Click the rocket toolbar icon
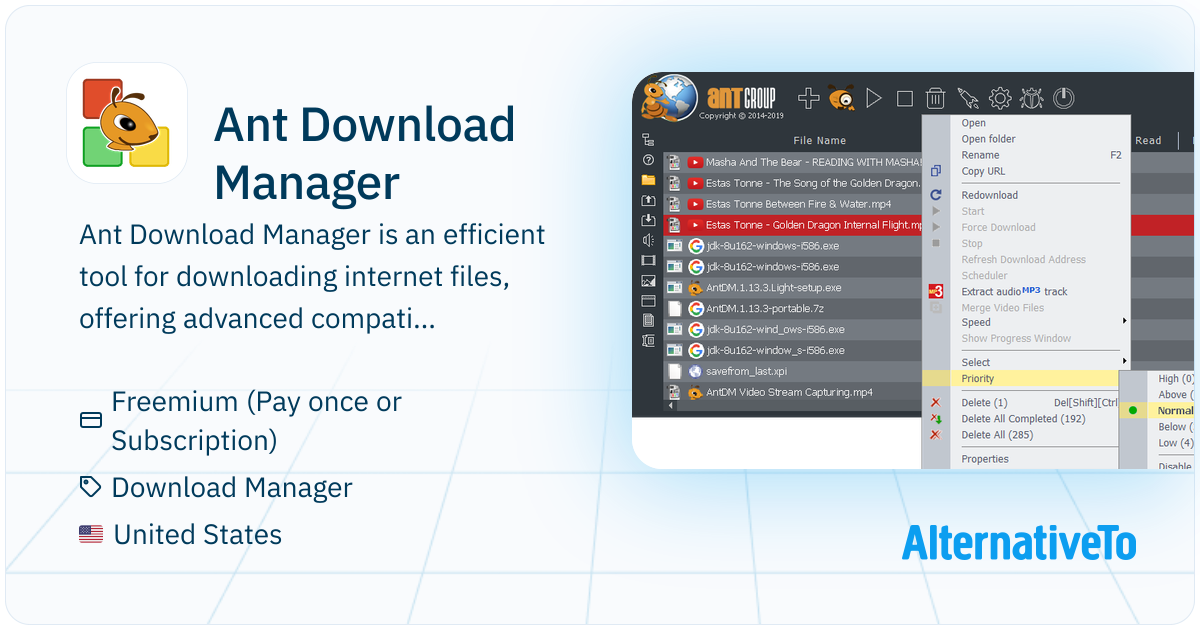Image resolution: width=1200 pixels, height=630 pixels. (x=967, y=98)
